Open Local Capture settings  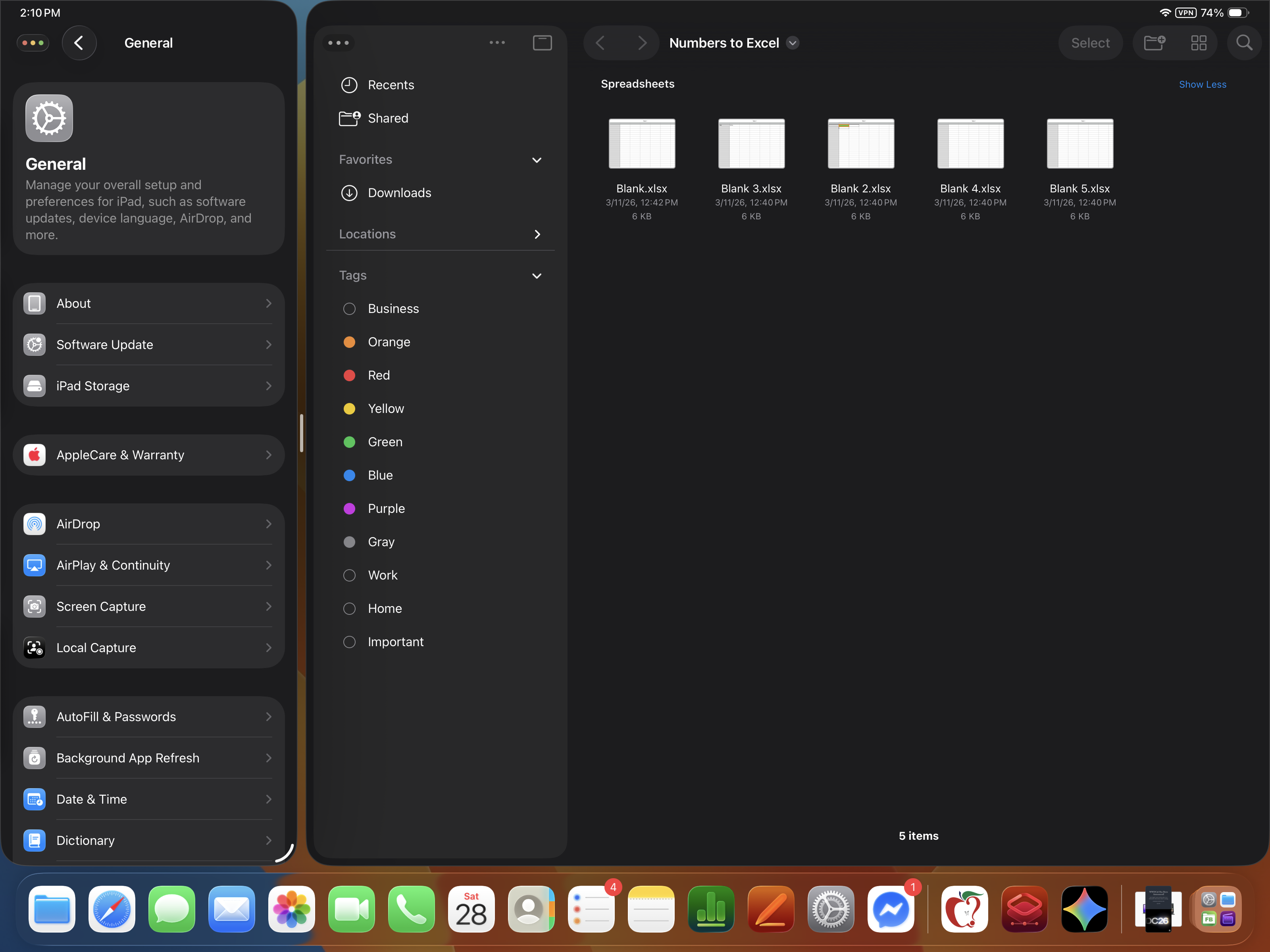click(149, 648)
